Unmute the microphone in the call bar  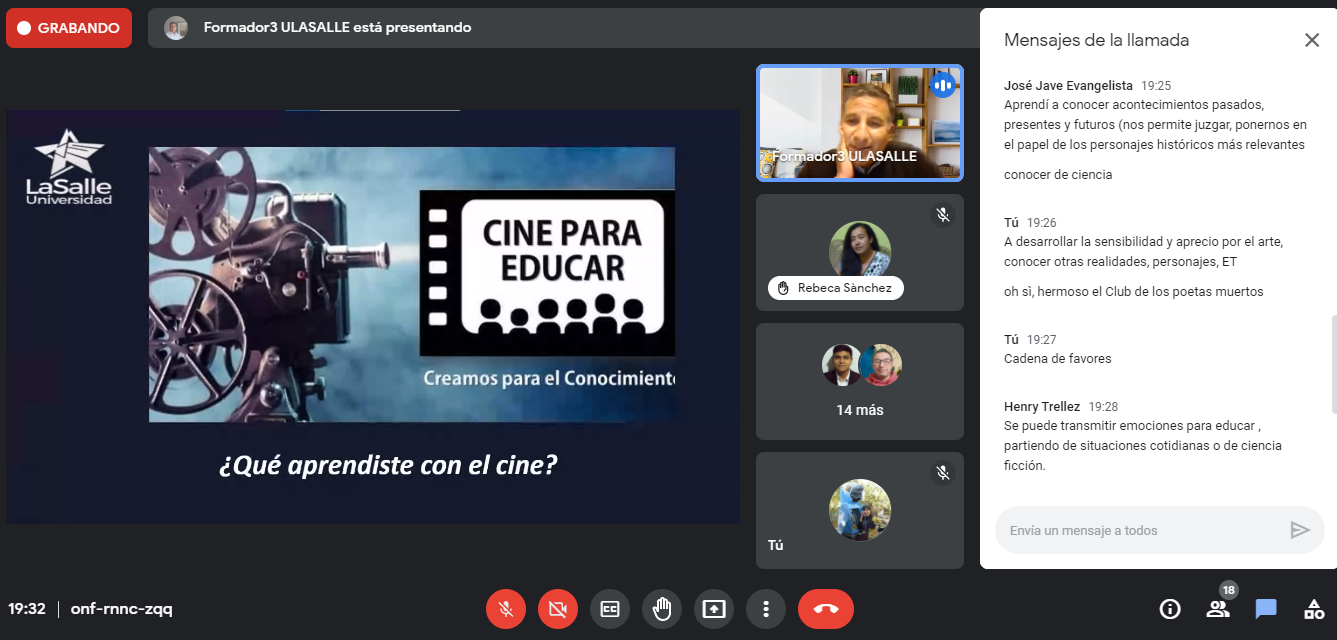click(x=506, y=608)
